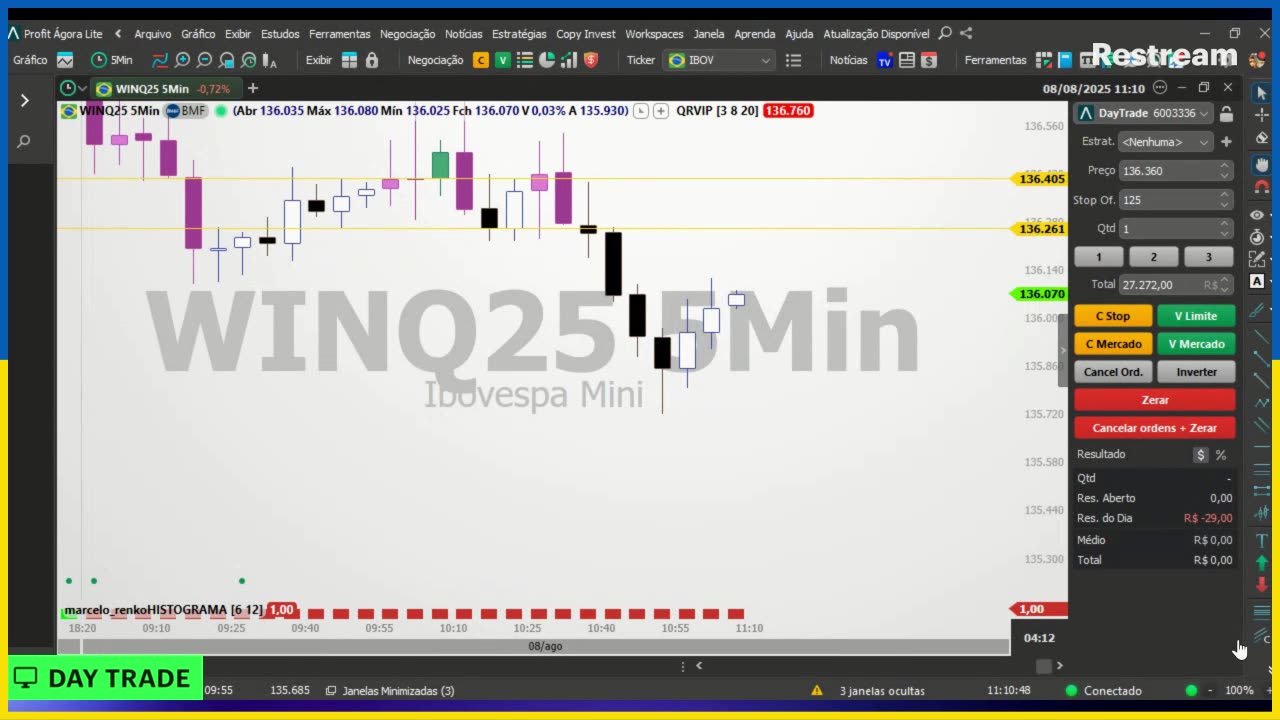Select the eraser tool in right toolbar
The width and height of the screenshot is (1280, 720).
(x=1261, y=138)
